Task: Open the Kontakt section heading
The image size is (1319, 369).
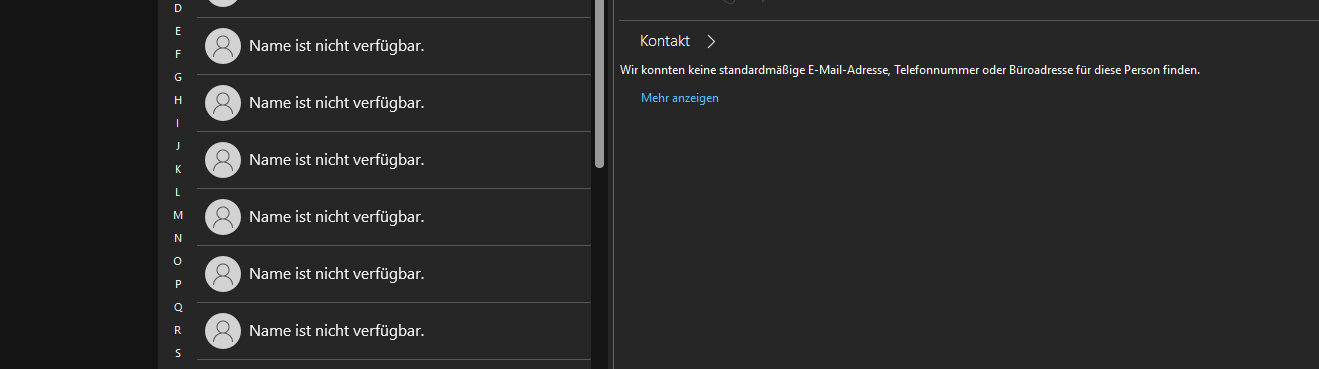Action: (665, 41)
